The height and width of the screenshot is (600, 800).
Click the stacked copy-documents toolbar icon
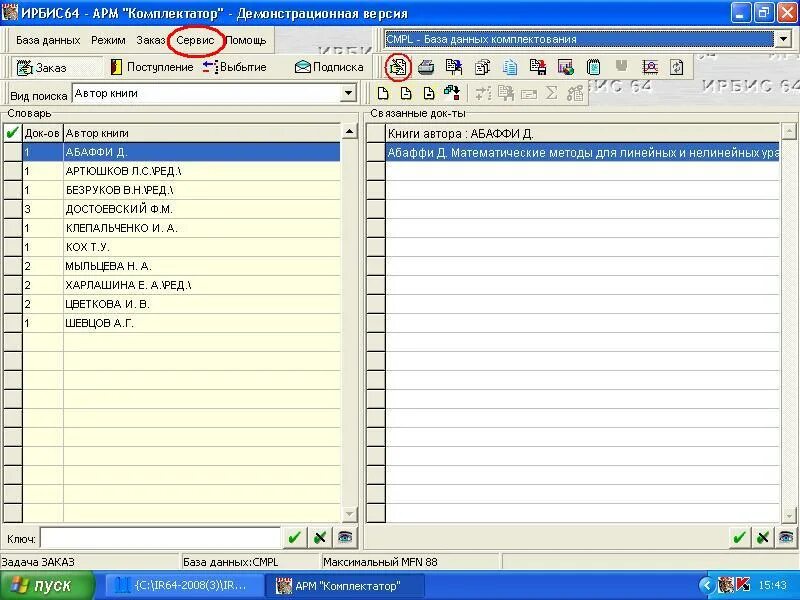[482, 67]
